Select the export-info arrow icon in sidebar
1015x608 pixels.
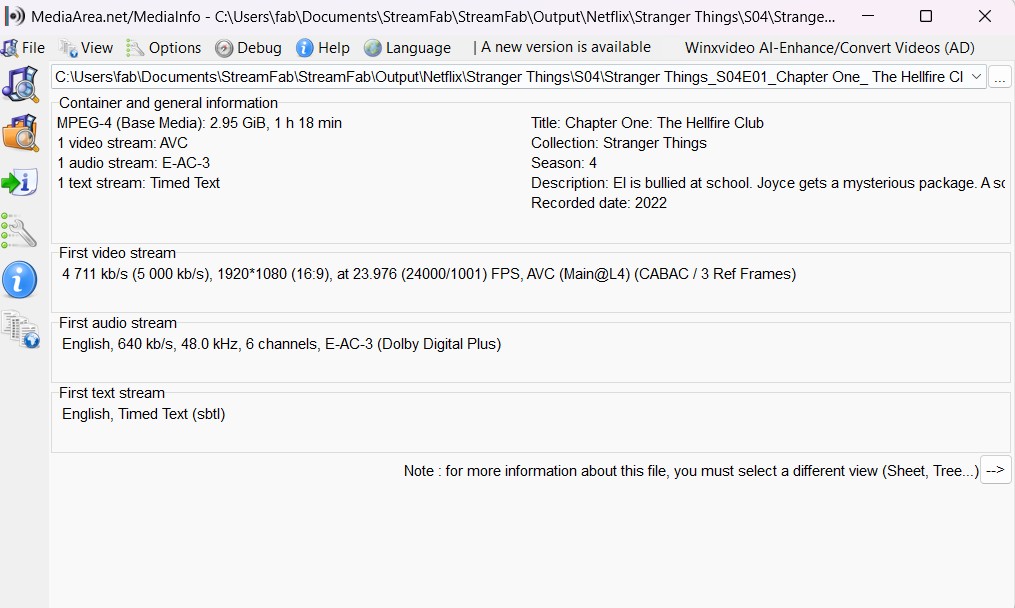pyautogui.click(x=21, y=182)
